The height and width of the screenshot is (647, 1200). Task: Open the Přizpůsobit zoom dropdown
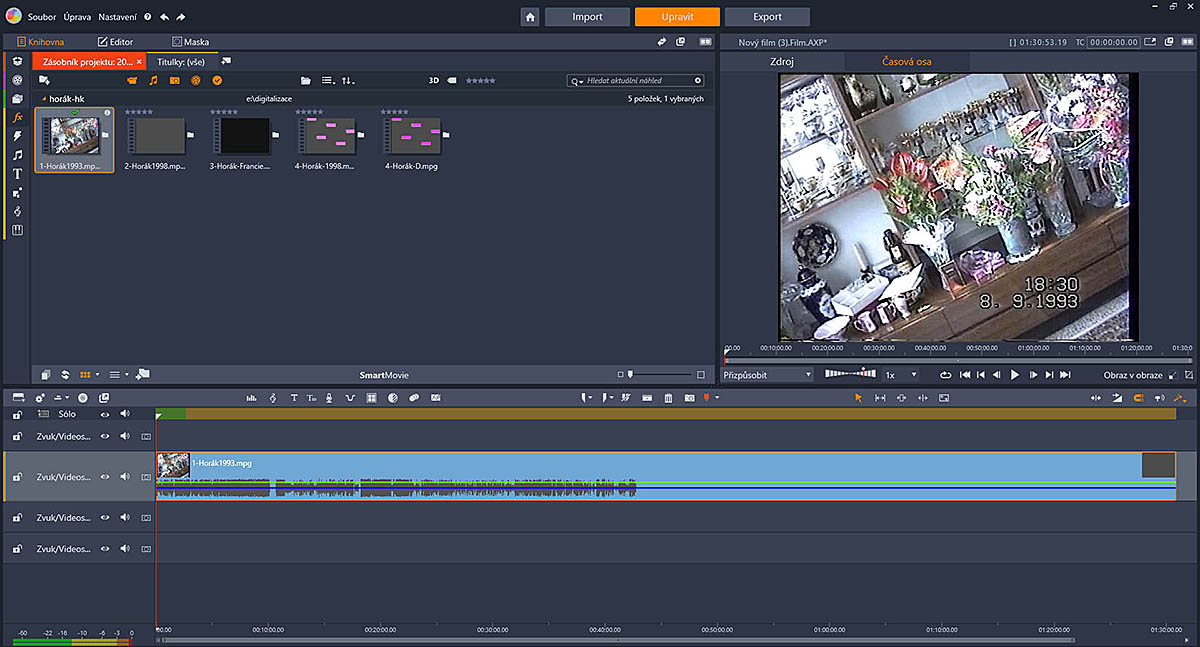tap(768, 375)
